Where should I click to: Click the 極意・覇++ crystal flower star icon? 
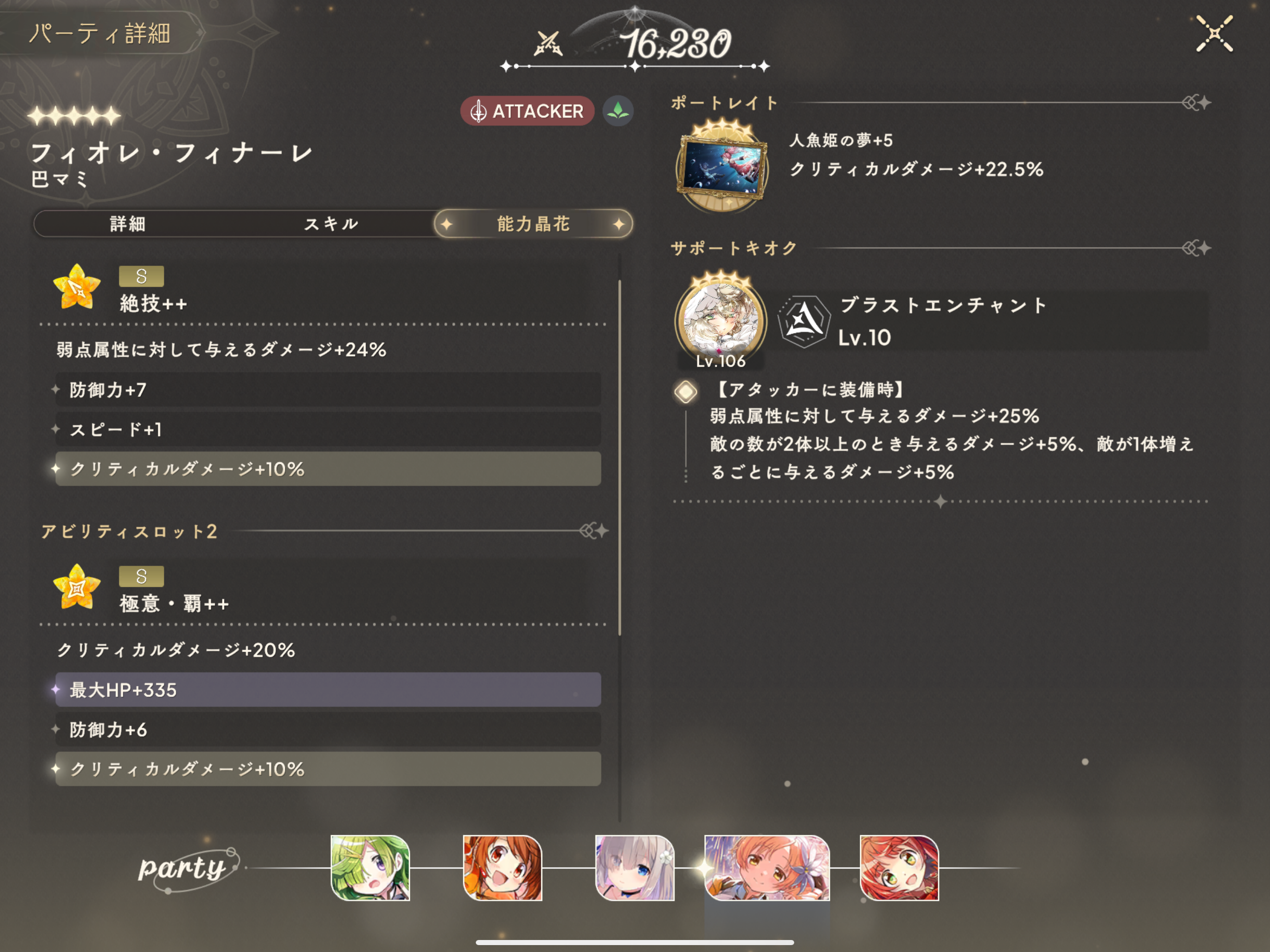pos(76,587)
